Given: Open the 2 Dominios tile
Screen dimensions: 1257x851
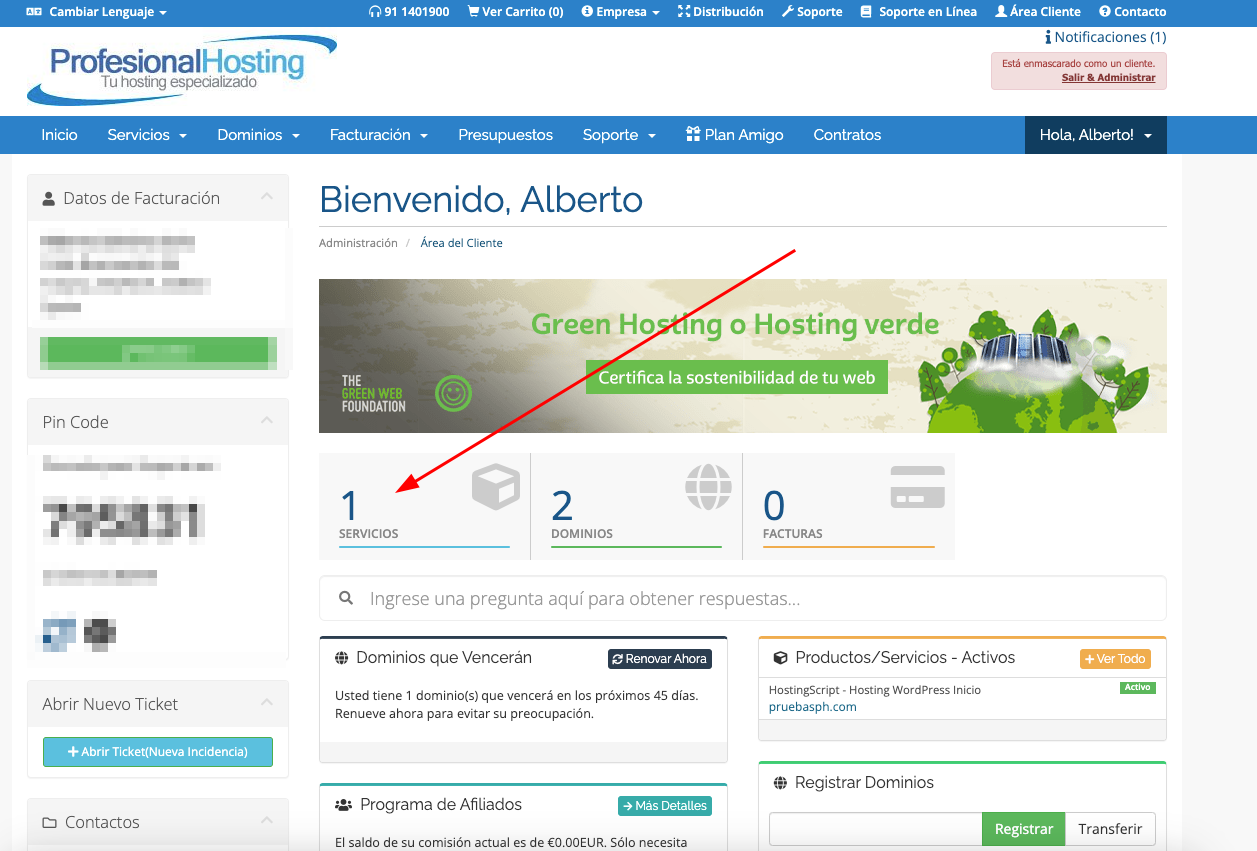Looking at the screenshot, I should [636, 506].
